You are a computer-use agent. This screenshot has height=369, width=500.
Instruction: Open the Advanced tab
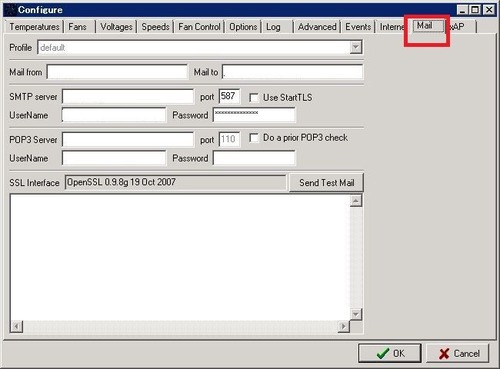317,27
